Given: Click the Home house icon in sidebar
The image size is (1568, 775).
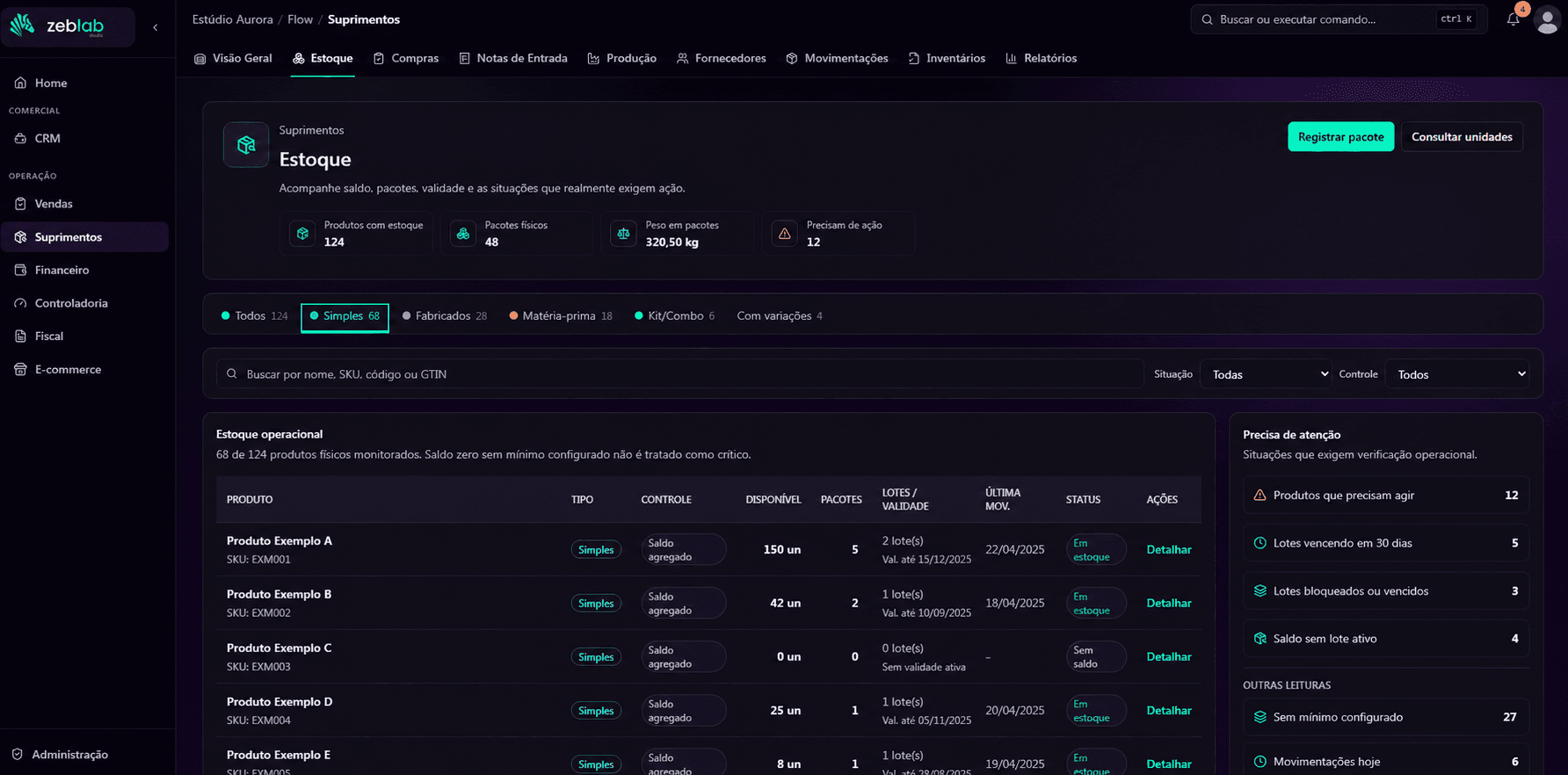Looking at the screenshot, I should (20, 83).
